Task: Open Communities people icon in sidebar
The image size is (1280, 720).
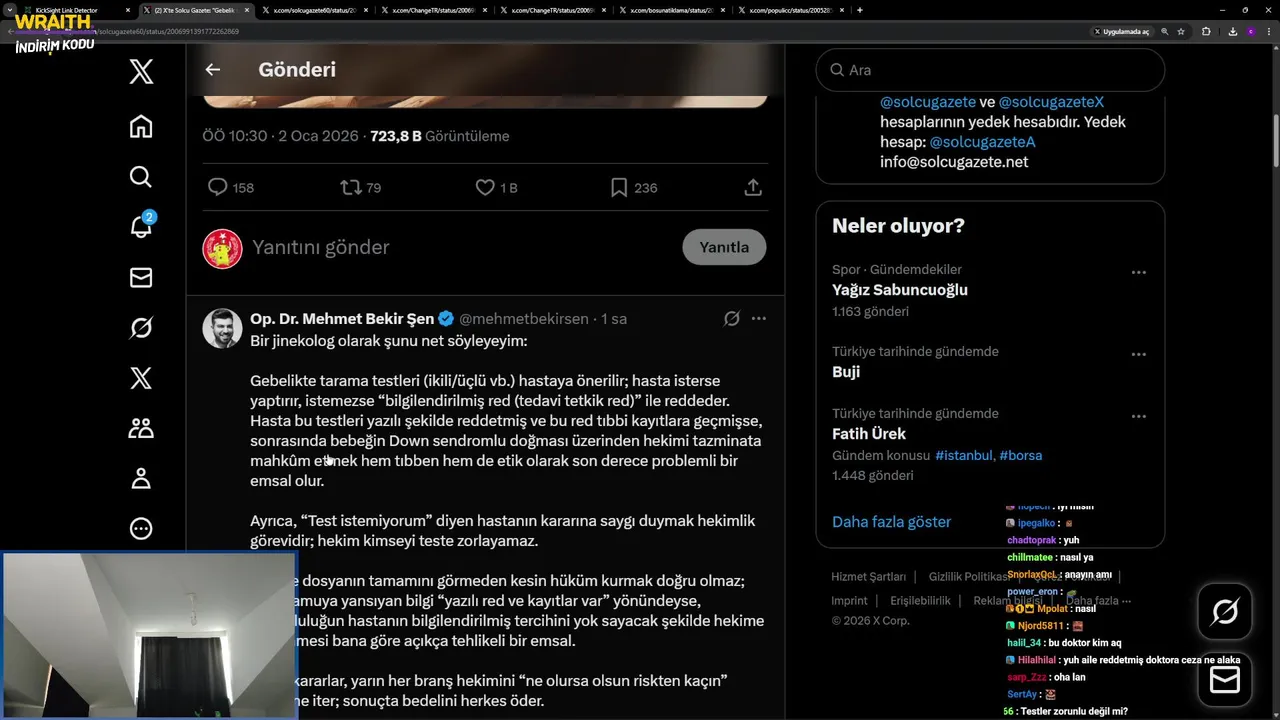Action: point(141,428)
